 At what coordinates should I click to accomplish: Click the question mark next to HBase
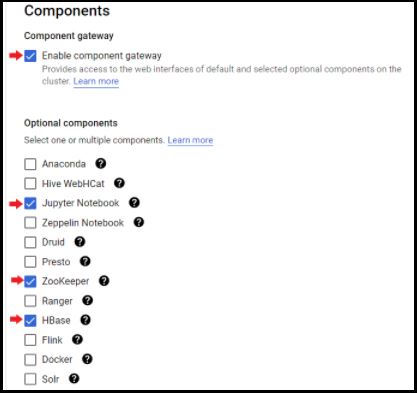pos(85,320)
